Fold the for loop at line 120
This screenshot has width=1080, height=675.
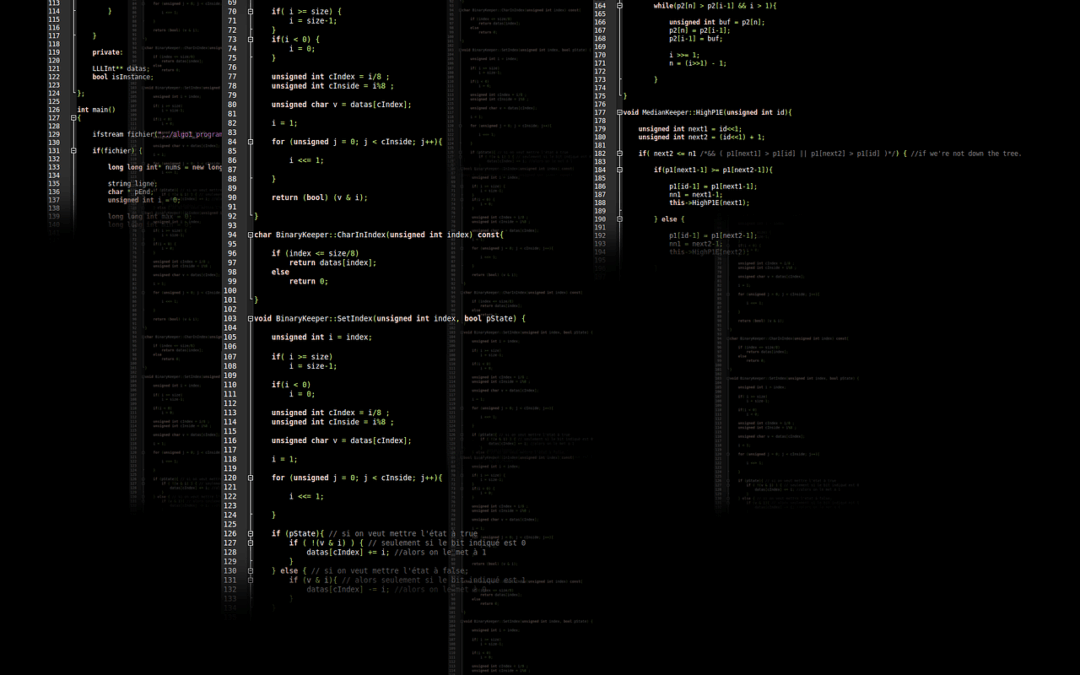pos(250,477)
